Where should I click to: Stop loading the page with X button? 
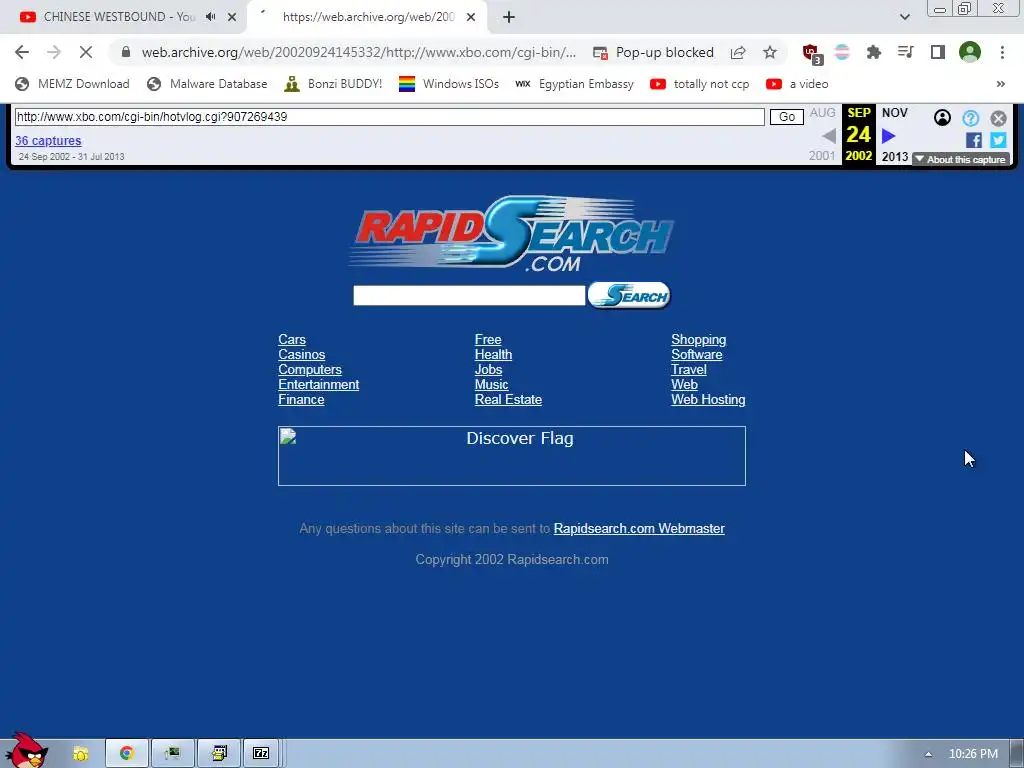[x=86, y=52]
